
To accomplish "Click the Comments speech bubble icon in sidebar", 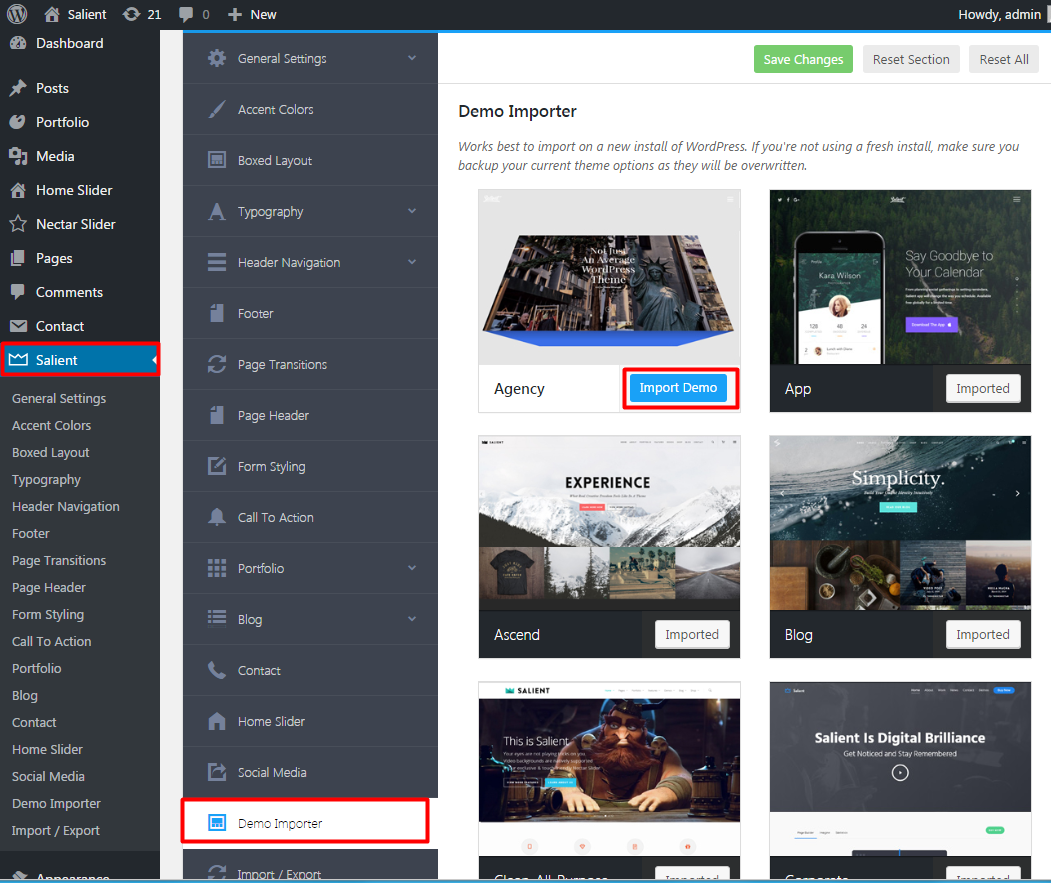I will [18, 292].
